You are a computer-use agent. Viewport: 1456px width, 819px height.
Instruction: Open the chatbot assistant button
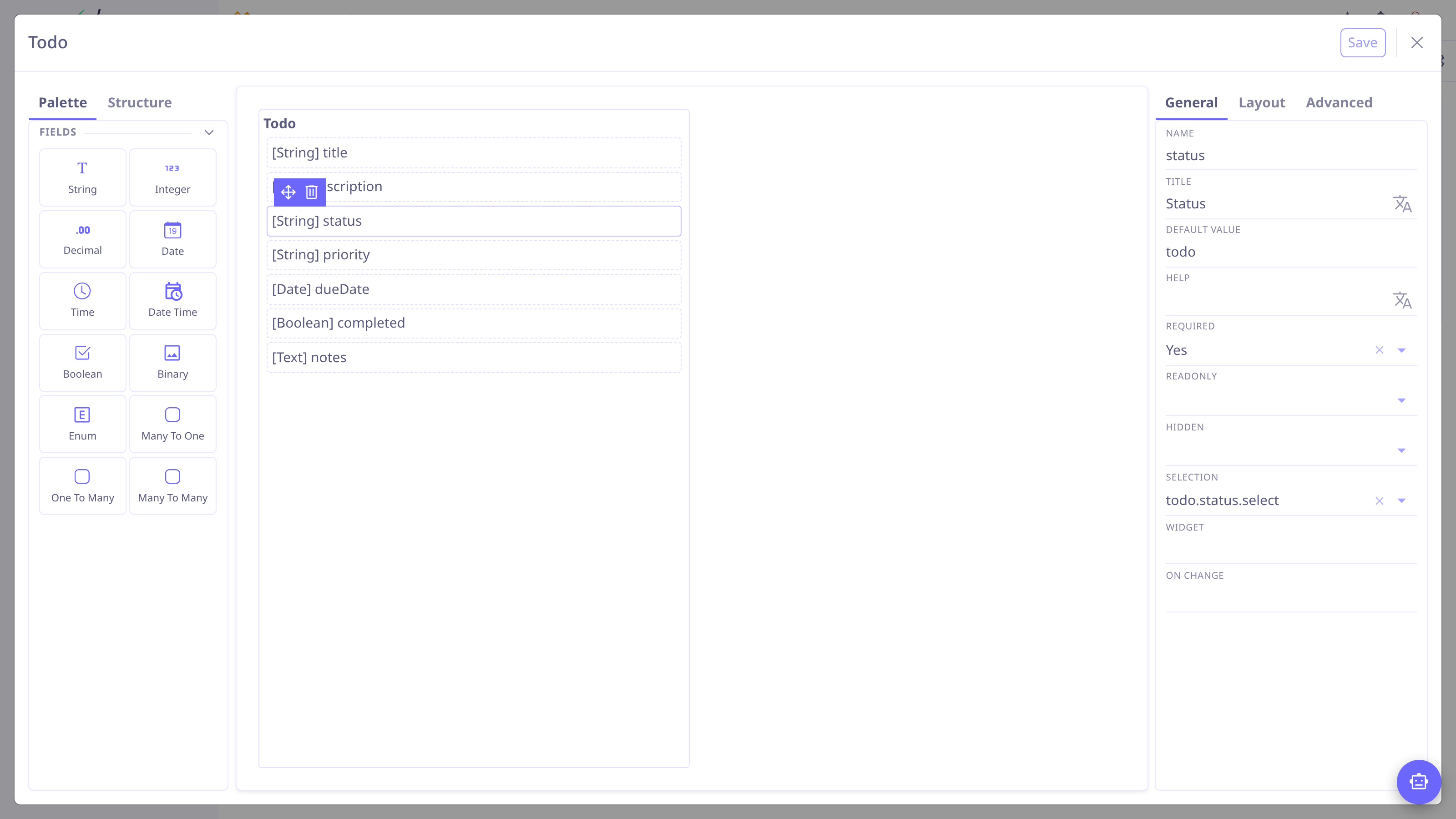click(1419, 782)
